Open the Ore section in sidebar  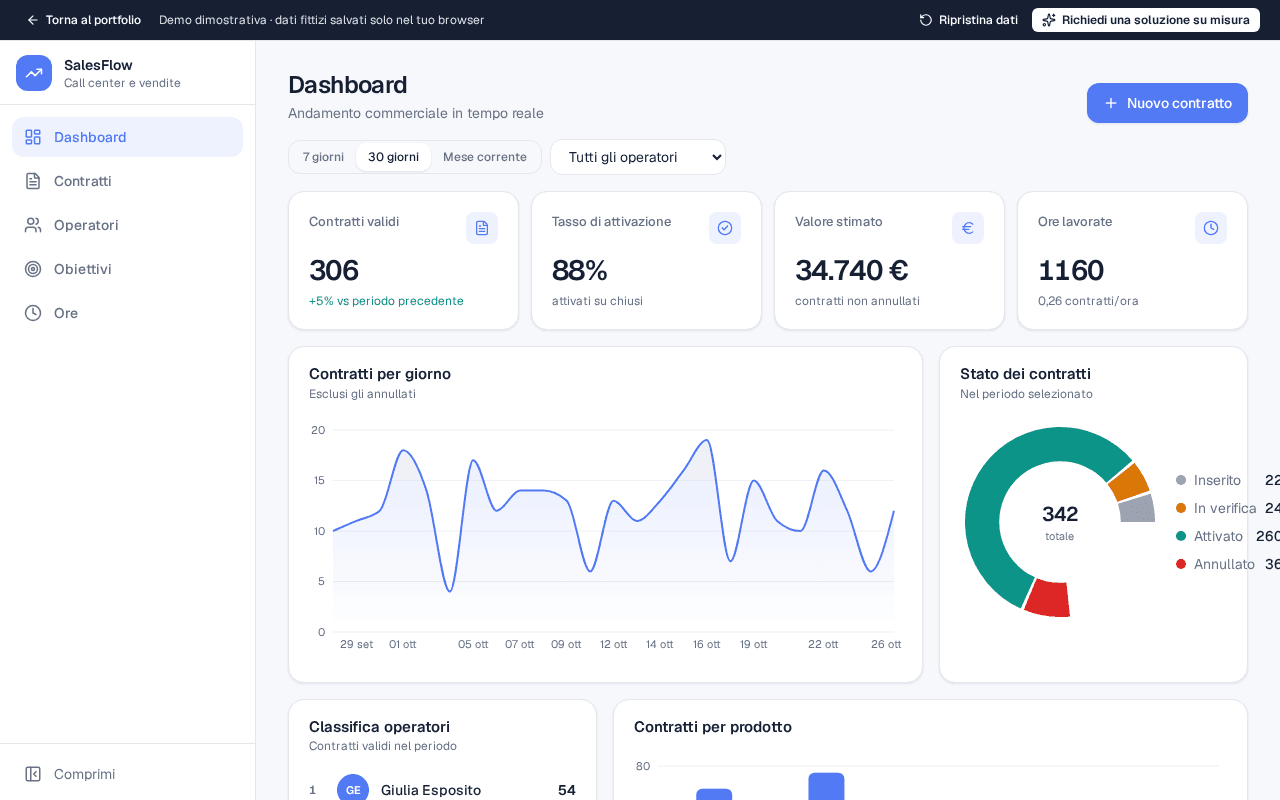(127, 313)
